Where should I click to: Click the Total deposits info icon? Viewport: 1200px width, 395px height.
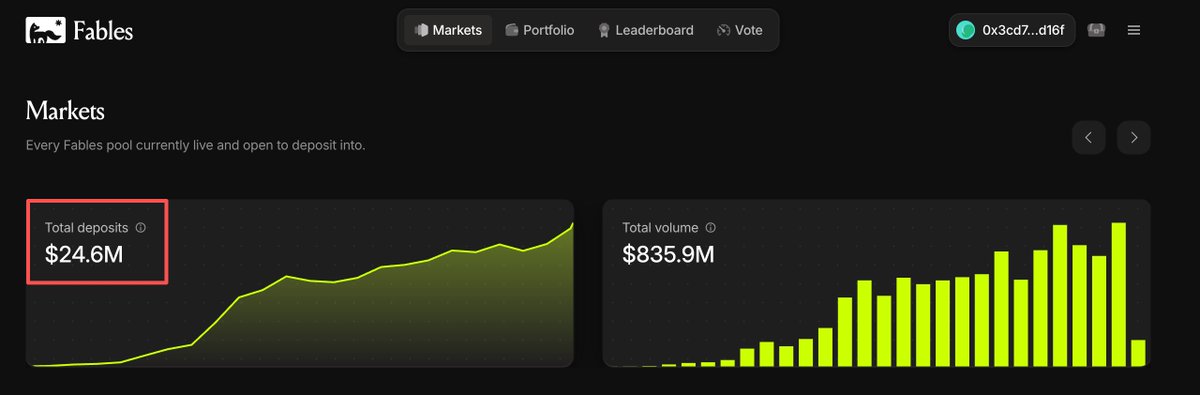pyautogui.click(x=140, y=228)
